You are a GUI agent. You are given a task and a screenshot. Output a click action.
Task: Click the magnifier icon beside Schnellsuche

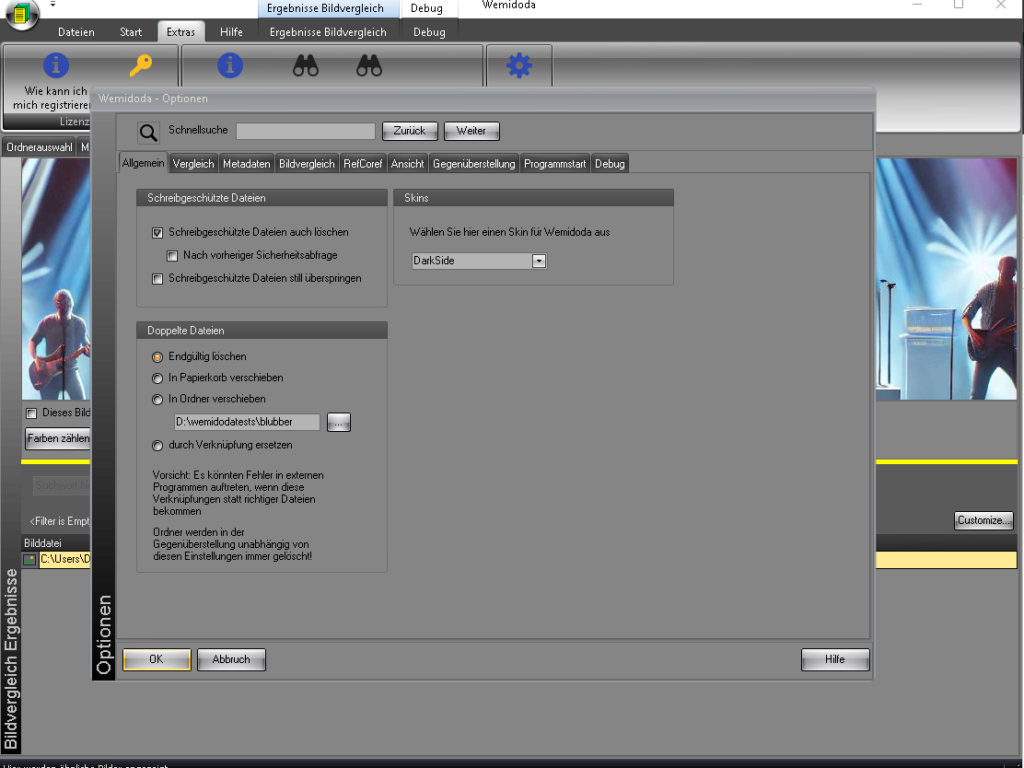click(x=148, y=131)
